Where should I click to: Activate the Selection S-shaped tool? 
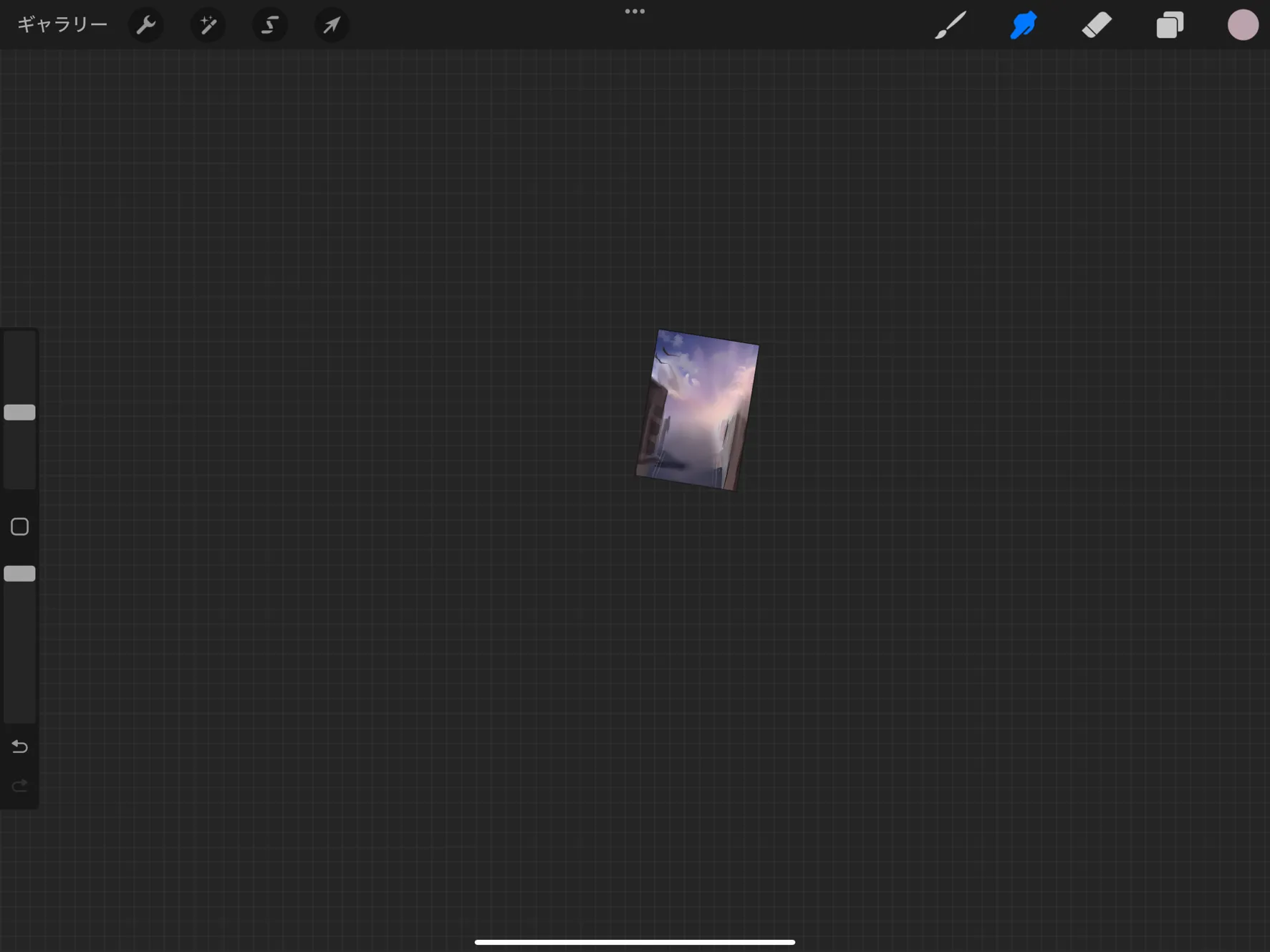pyautogui.click(x=270, y=25)
